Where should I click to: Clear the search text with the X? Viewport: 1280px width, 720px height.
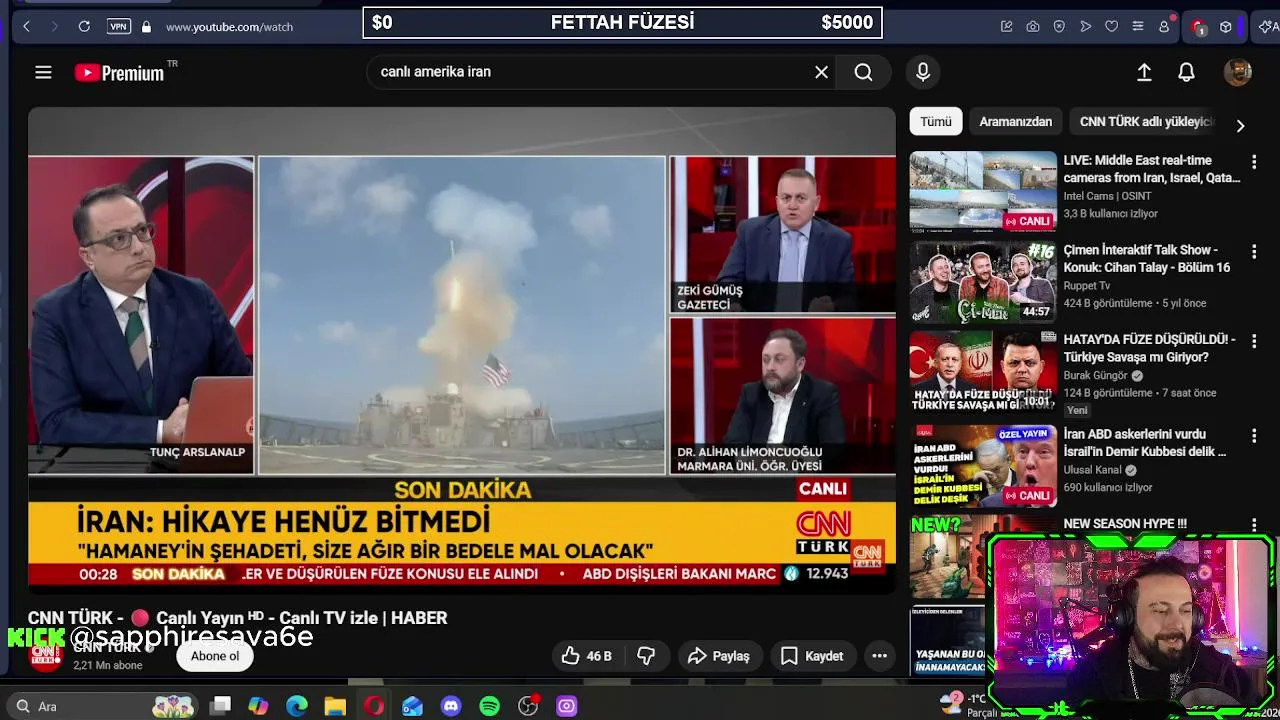click(821, 72)
